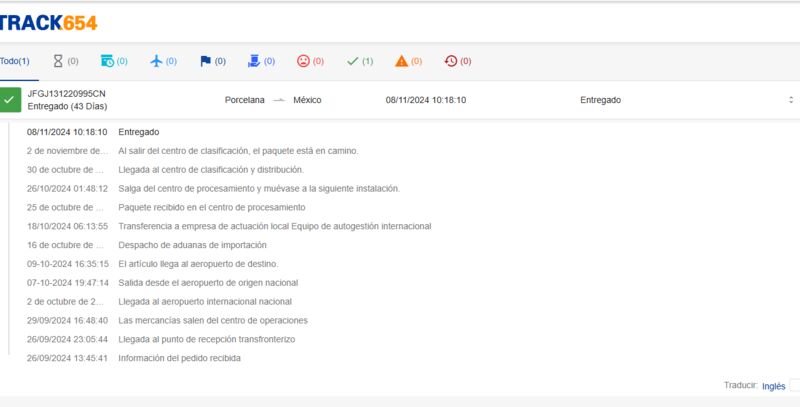Click 'Llegada al centro de clasificación y distribución' event
800x407 pixels.
click(x=211, y=170)
